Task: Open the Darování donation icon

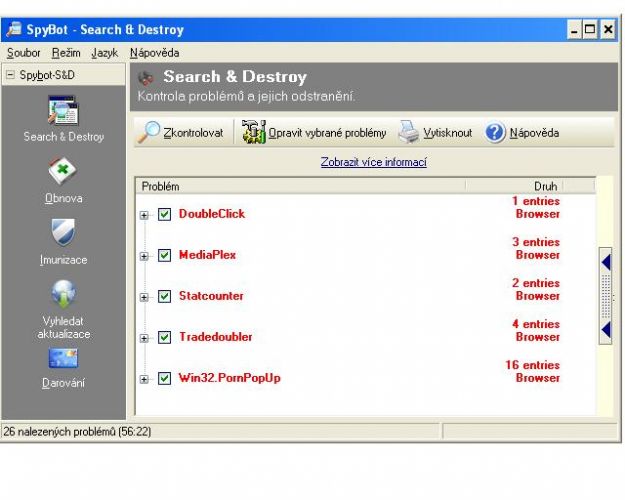Action: click(x=63, y=358)
